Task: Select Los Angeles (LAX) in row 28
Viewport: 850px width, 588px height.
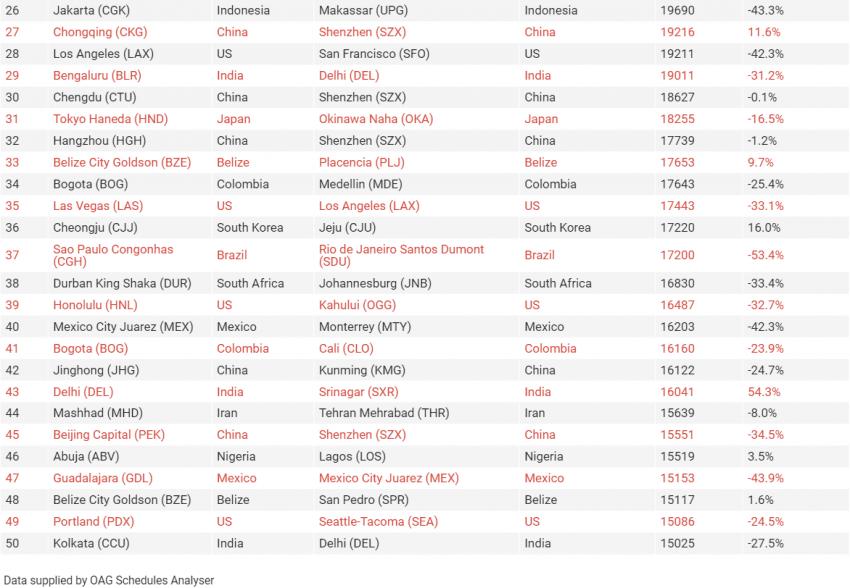Action: click(103, 54)
